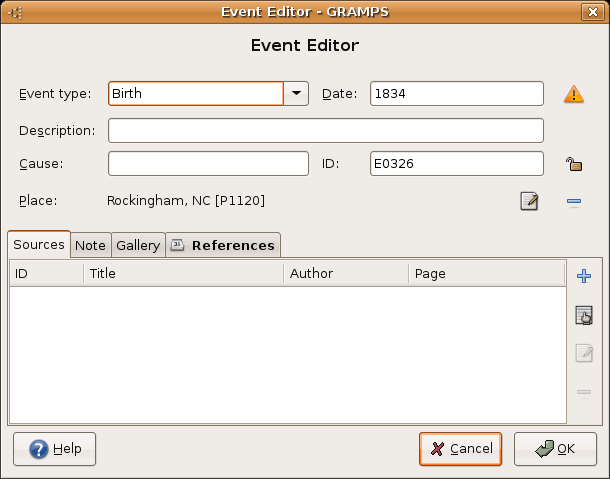Image resolution: width=610 pixels, height=479 pixels.
Task: Sort sources by the Title column header
Action: (x=183, y=273)
